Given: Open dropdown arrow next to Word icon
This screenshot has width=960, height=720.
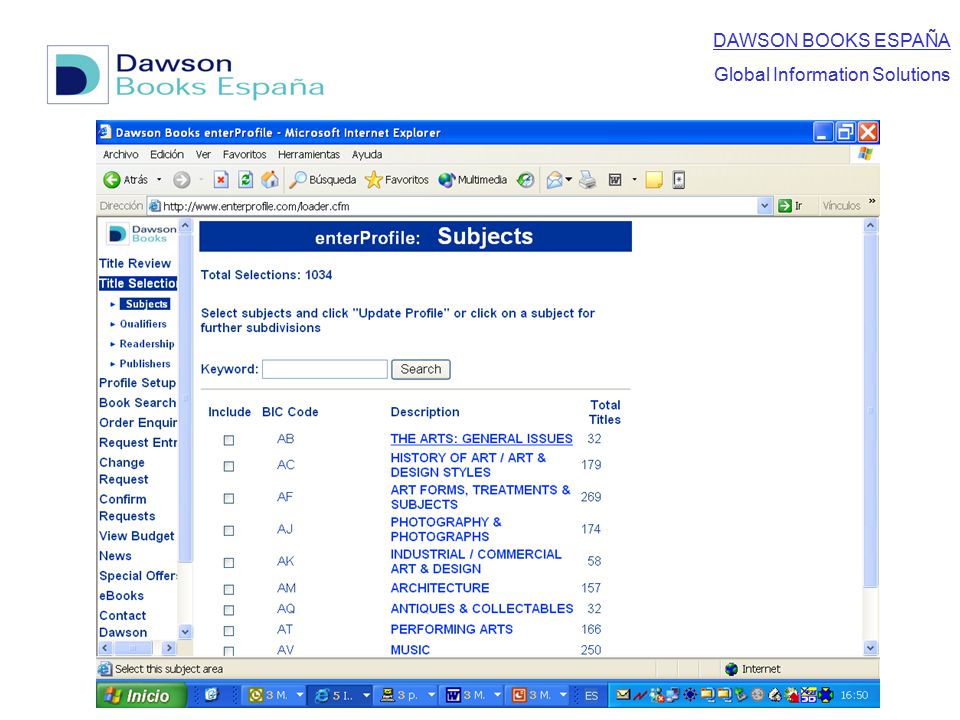Looking at the screenshot, I should [634, 179].
